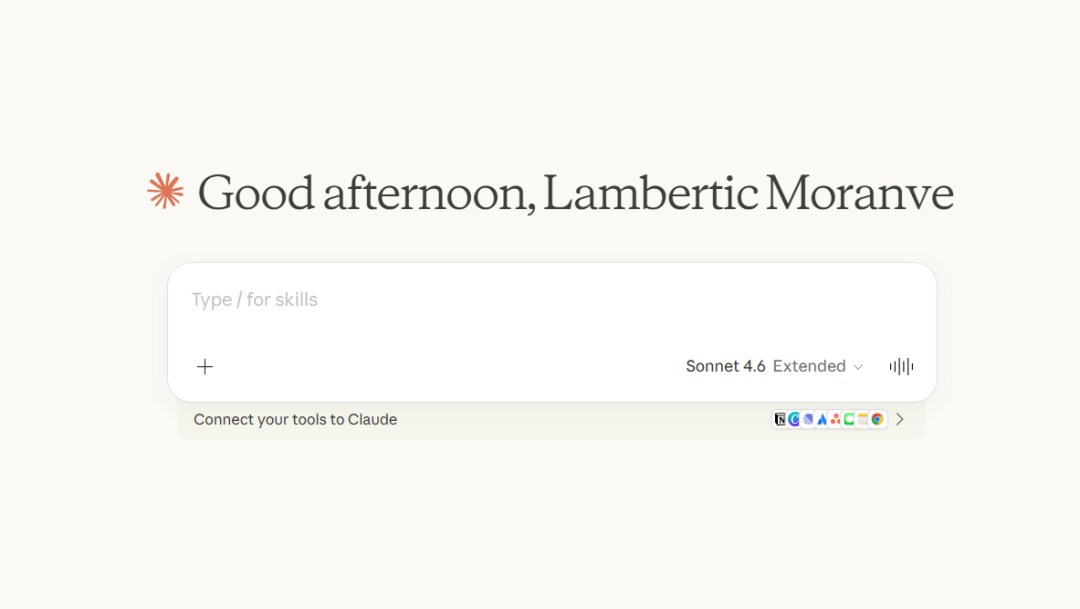Select the Linear connector icon
The width and height of the screenshot is (1080, 609).
(808, 420)
